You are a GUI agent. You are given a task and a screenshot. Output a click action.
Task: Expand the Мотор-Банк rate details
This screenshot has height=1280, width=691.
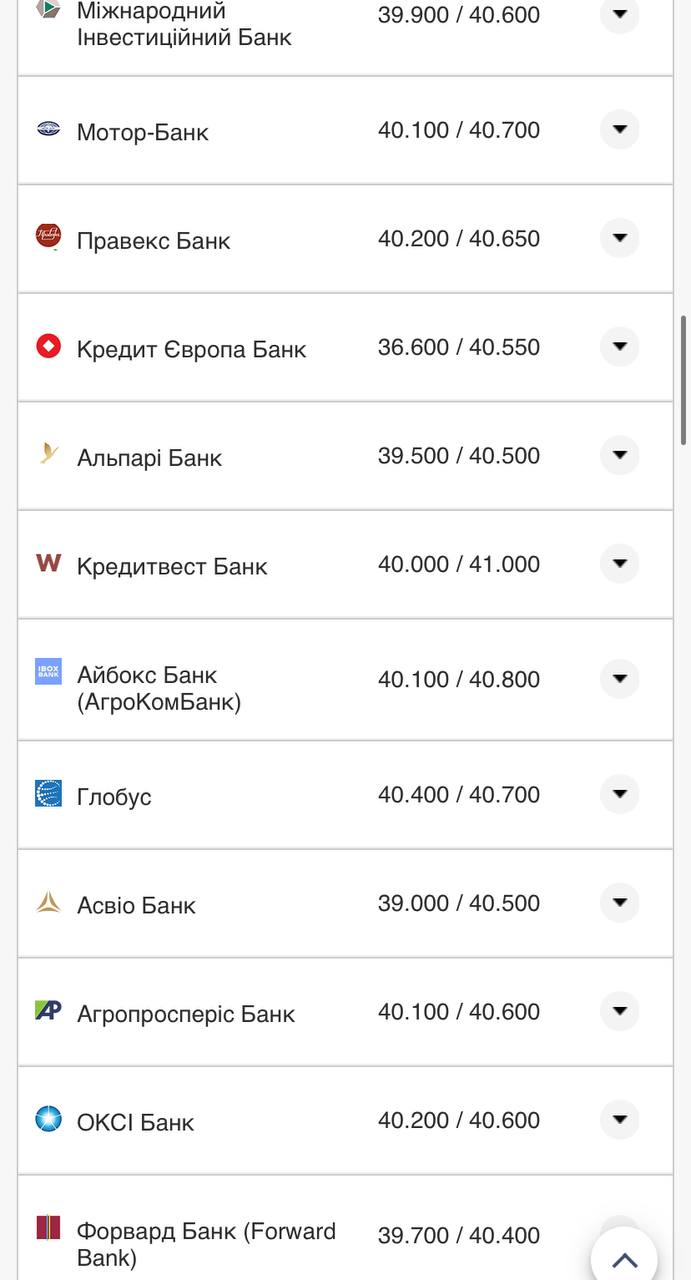pos(619,129)
